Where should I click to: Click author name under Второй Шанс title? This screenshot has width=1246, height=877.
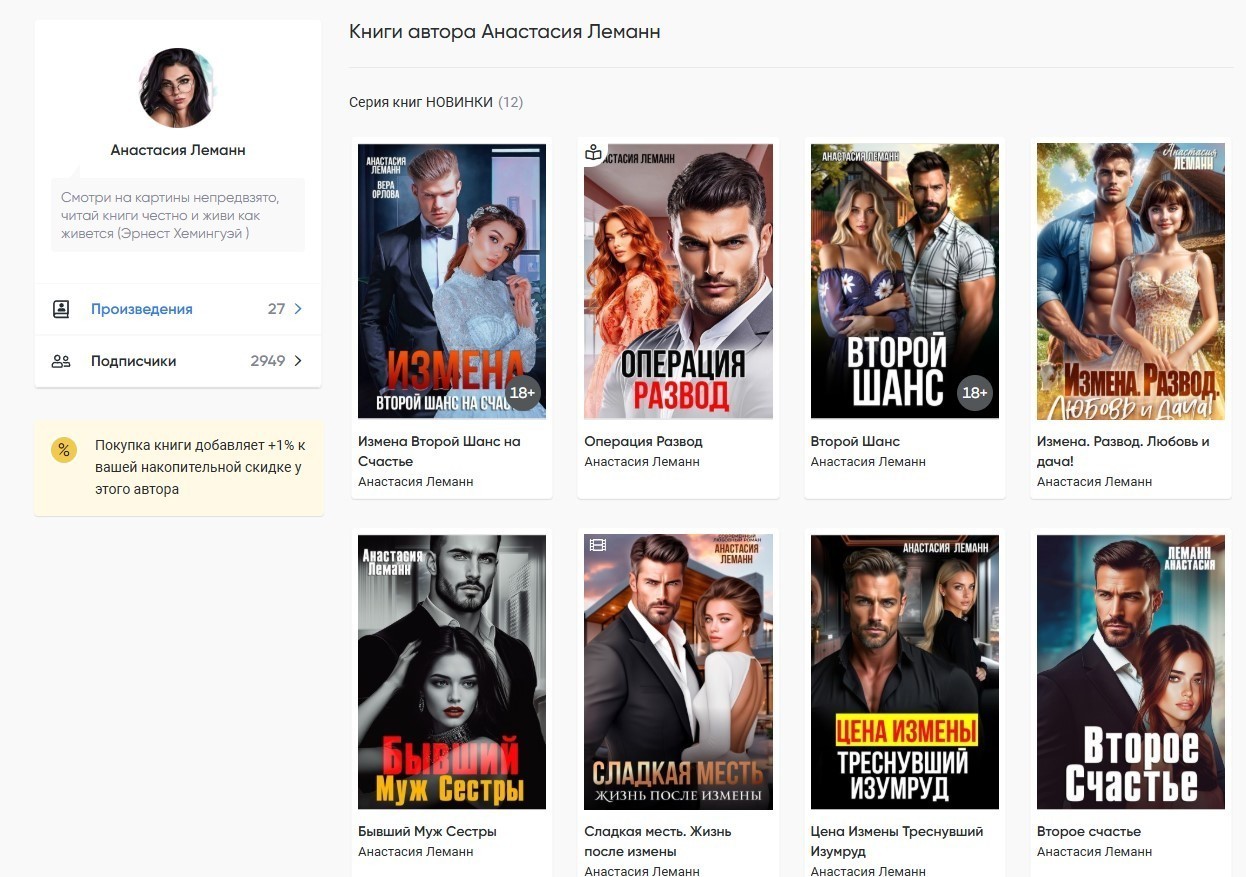coord(867,462)
